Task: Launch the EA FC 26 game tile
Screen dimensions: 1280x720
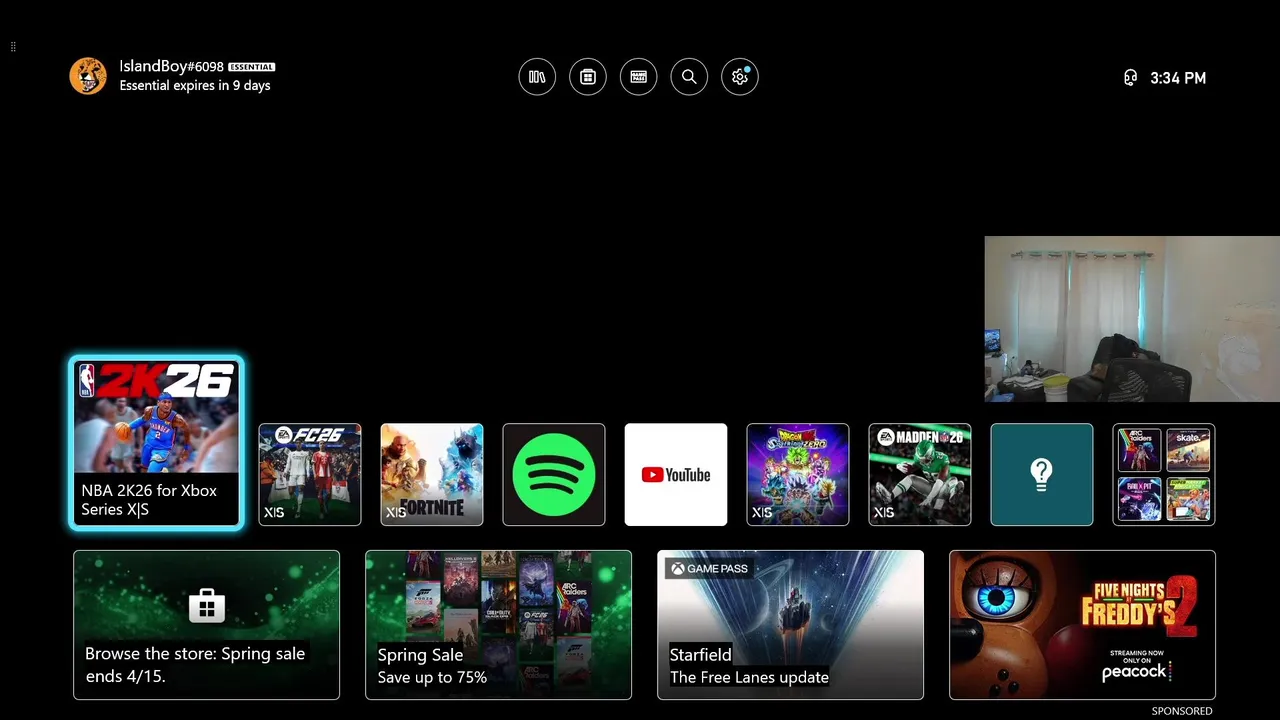Action: [310, 474]
